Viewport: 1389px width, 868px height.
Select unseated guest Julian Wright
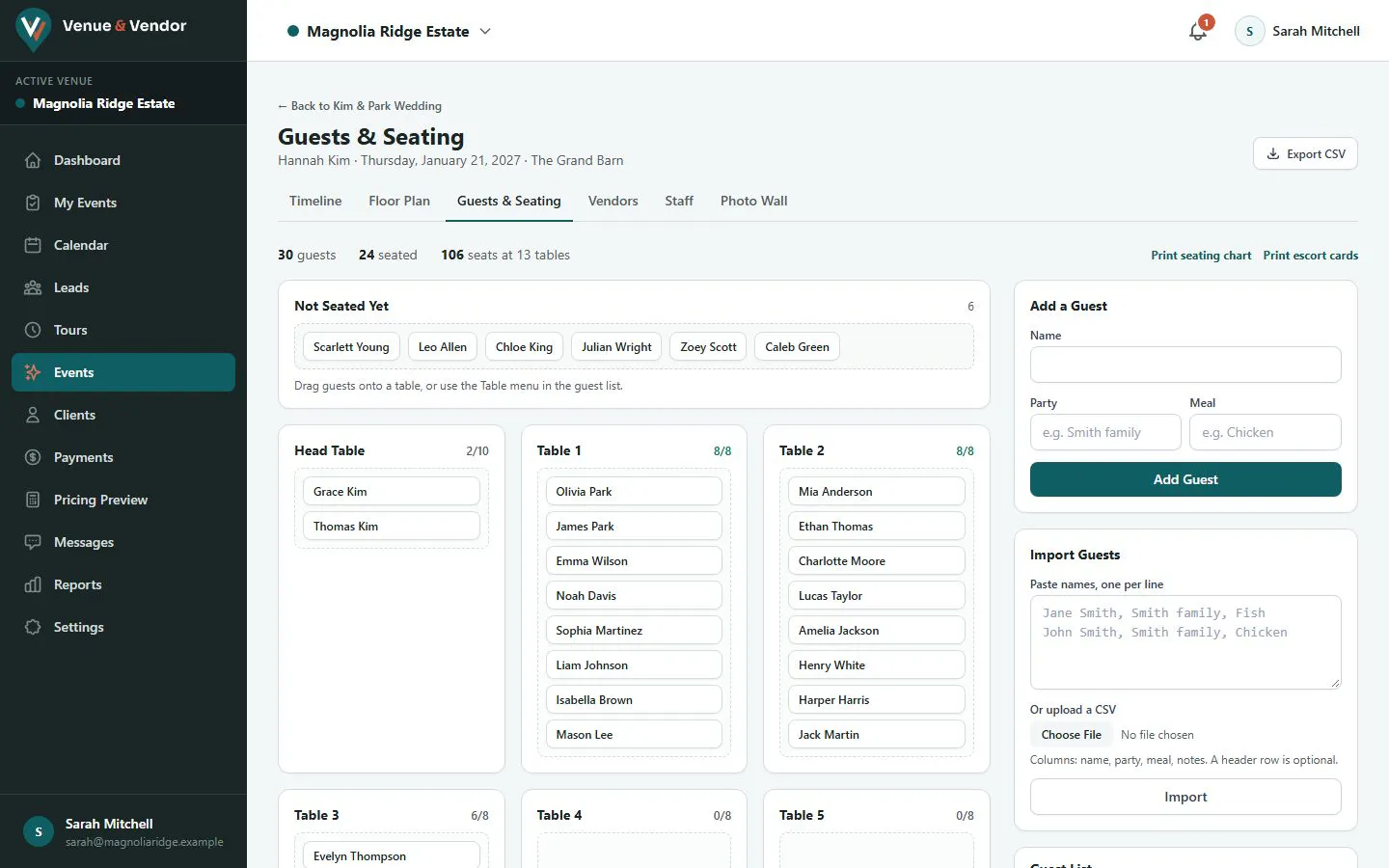tap(616, 347)
